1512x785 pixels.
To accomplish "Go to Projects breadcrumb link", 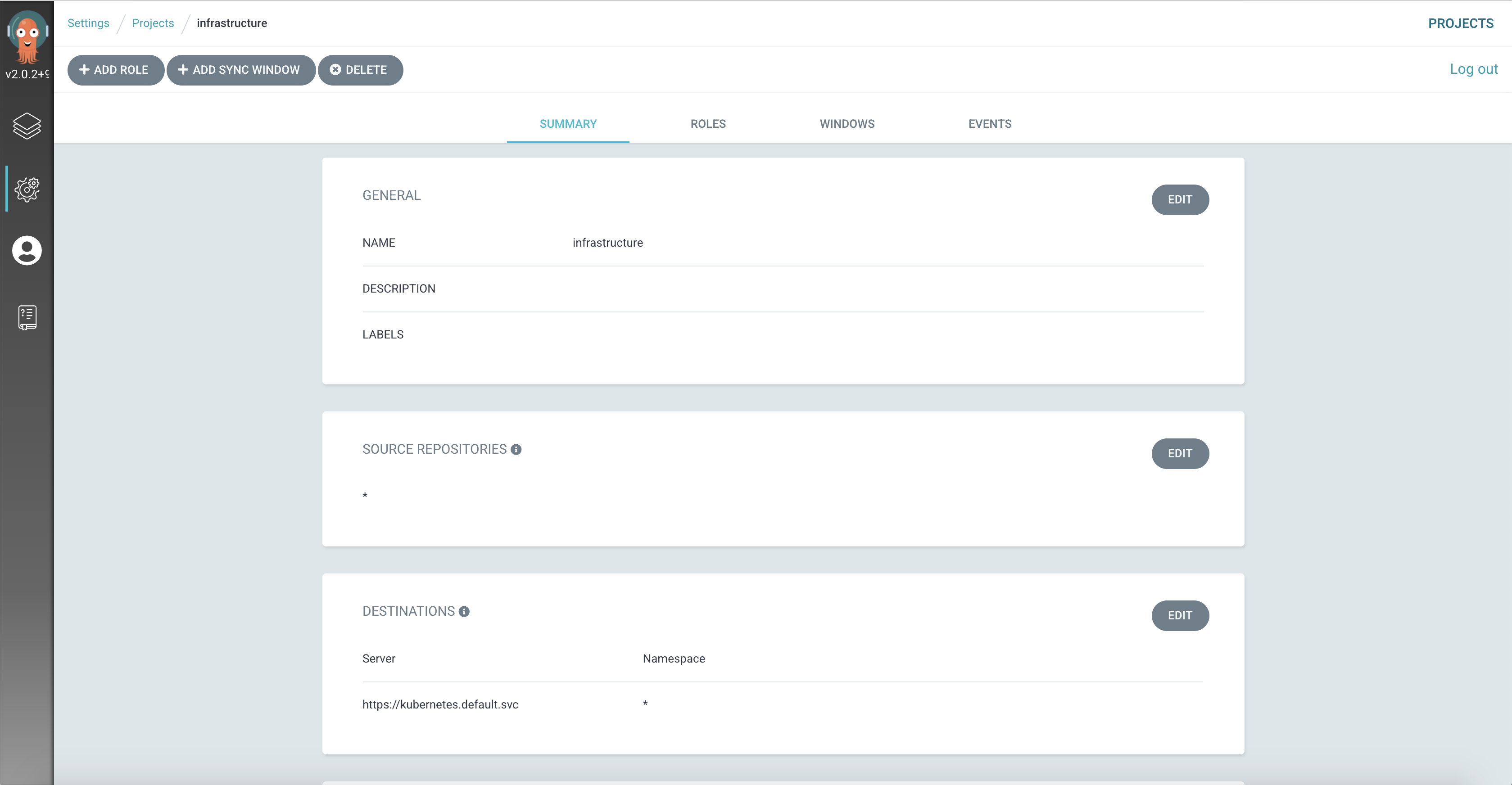I will 153,23.
